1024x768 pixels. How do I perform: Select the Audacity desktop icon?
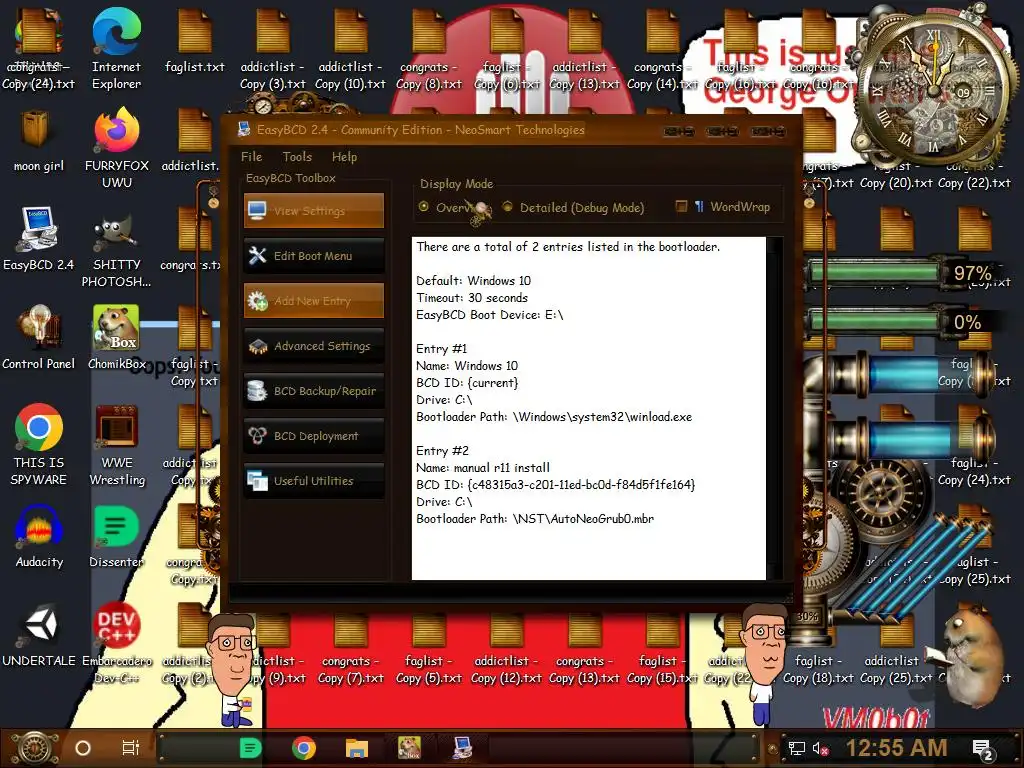coord(39,537)
